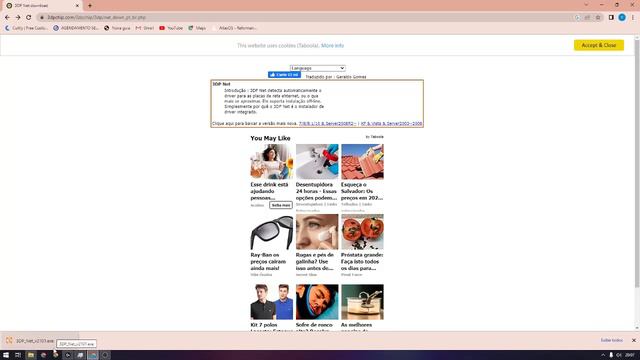Open the Ray-Ban sunglasses ad thumbnail
Image resolution: width=640 pixels, height=360 pixels.
tap(271, 232)
